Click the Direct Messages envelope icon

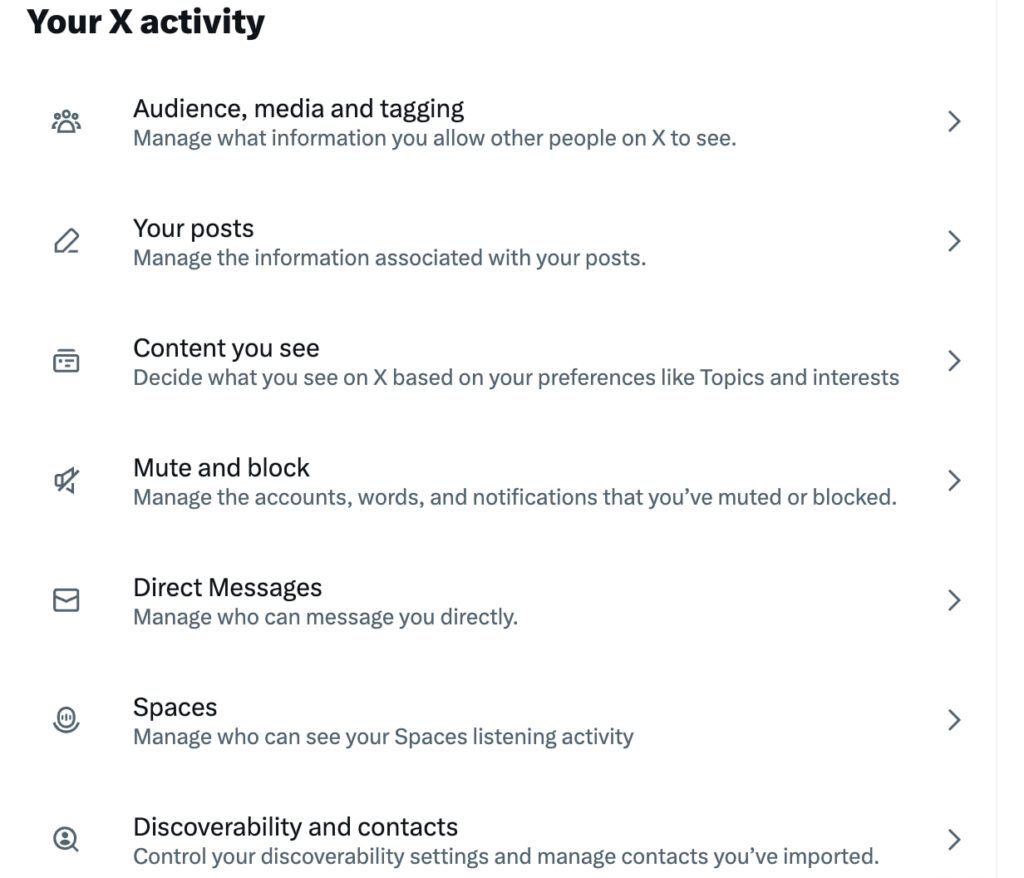pyautogui.click(x=66, y=600)
